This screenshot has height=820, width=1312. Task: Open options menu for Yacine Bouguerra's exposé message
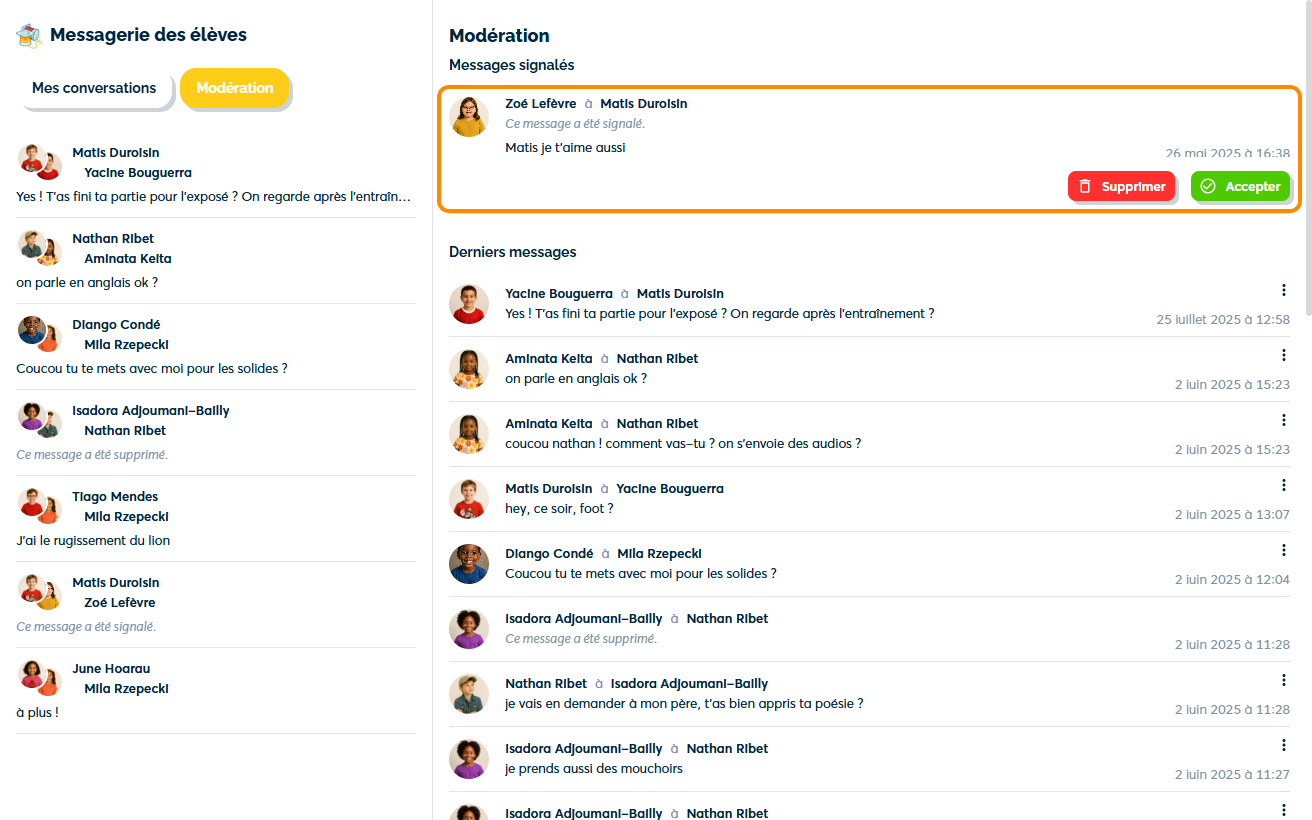[x=1283, y=290]
